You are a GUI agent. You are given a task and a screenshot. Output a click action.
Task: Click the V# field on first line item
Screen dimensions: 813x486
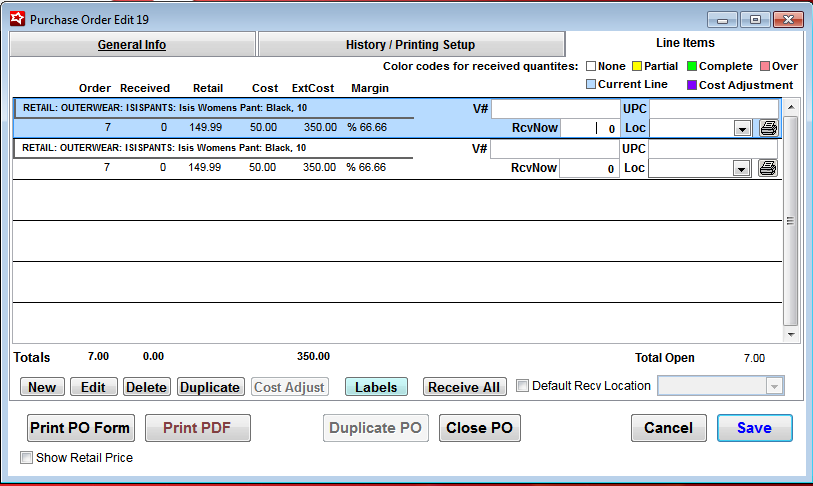[x=555, y=109]
